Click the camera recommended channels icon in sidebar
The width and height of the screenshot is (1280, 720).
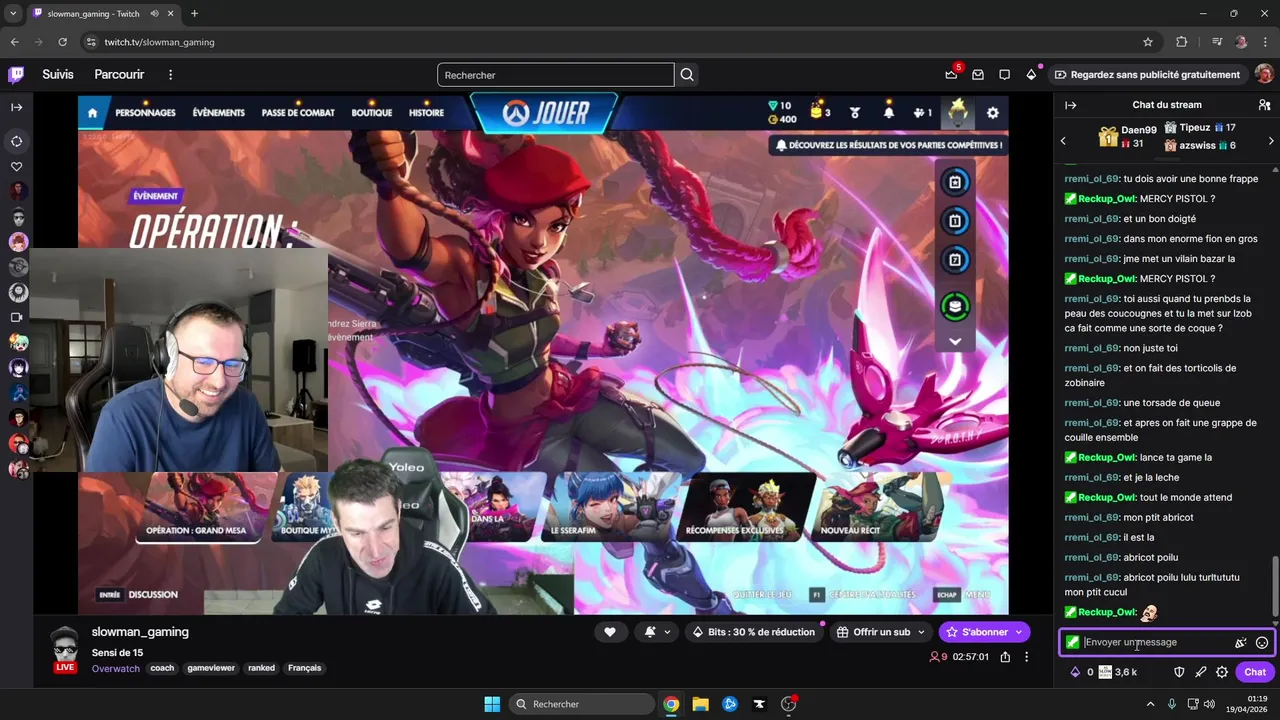point(17,317)
